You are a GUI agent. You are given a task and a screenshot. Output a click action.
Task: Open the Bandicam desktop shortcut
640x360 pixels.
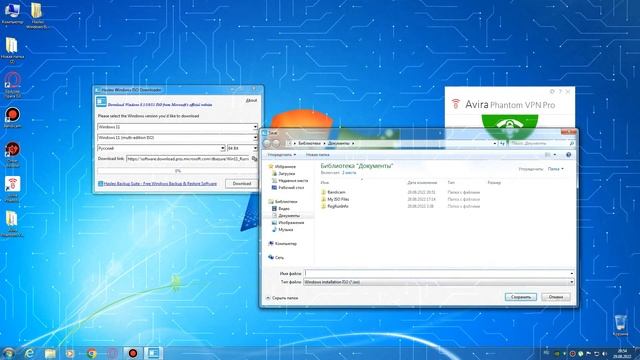pos(13,118)
